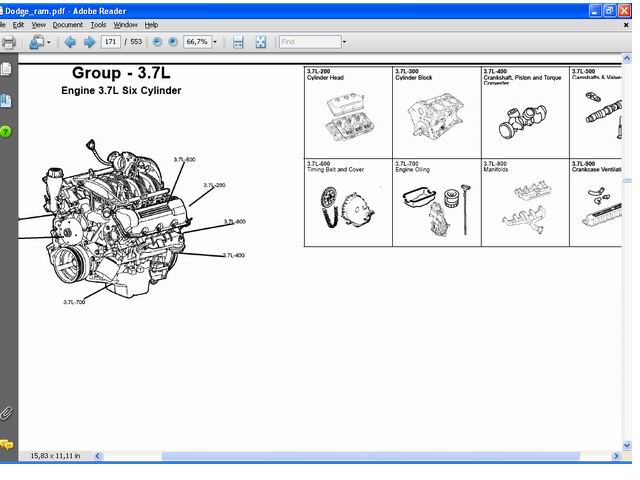Restore down the Adobe Reader window
This screenshot has height=480, width=640.
coord(609,11)
